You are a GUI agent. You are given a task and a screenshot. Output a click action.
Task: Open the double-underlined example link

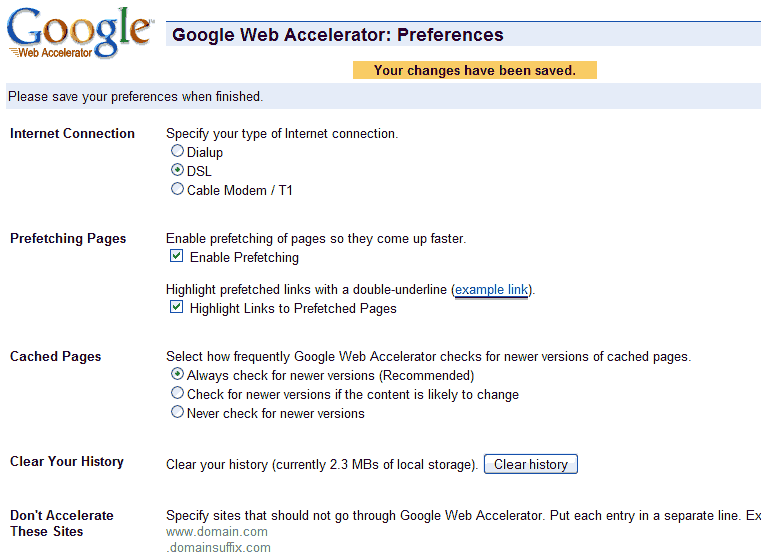[491, 290]
